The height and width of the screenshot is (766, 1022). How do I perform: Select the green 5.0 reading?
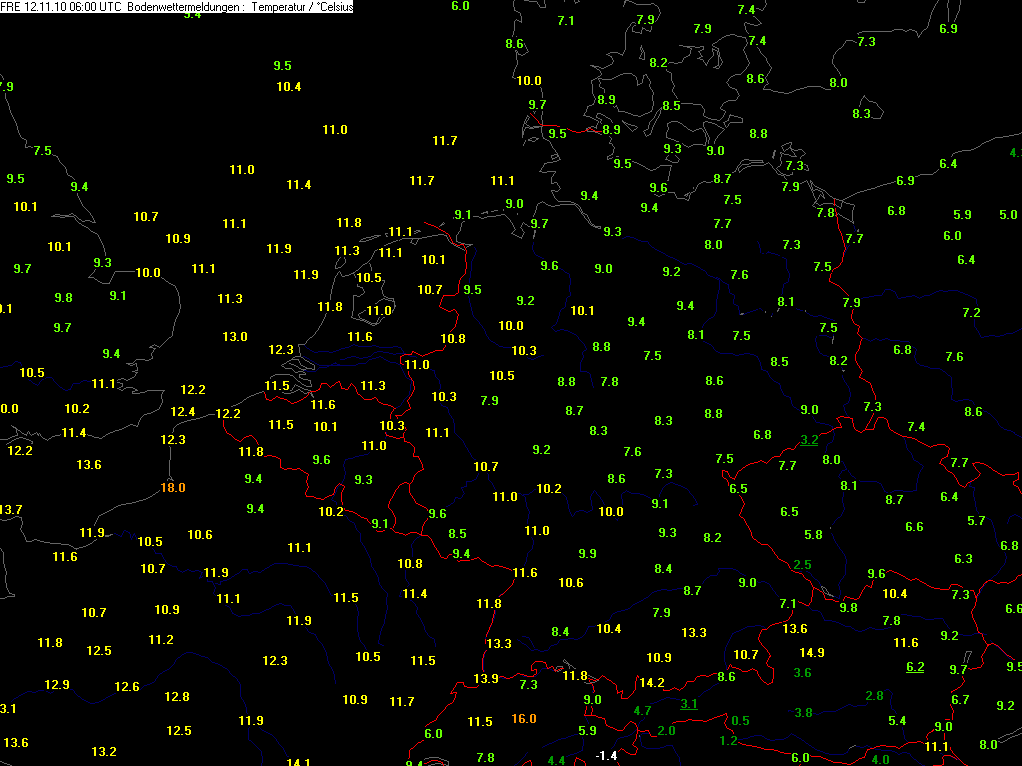(1008, 214)
